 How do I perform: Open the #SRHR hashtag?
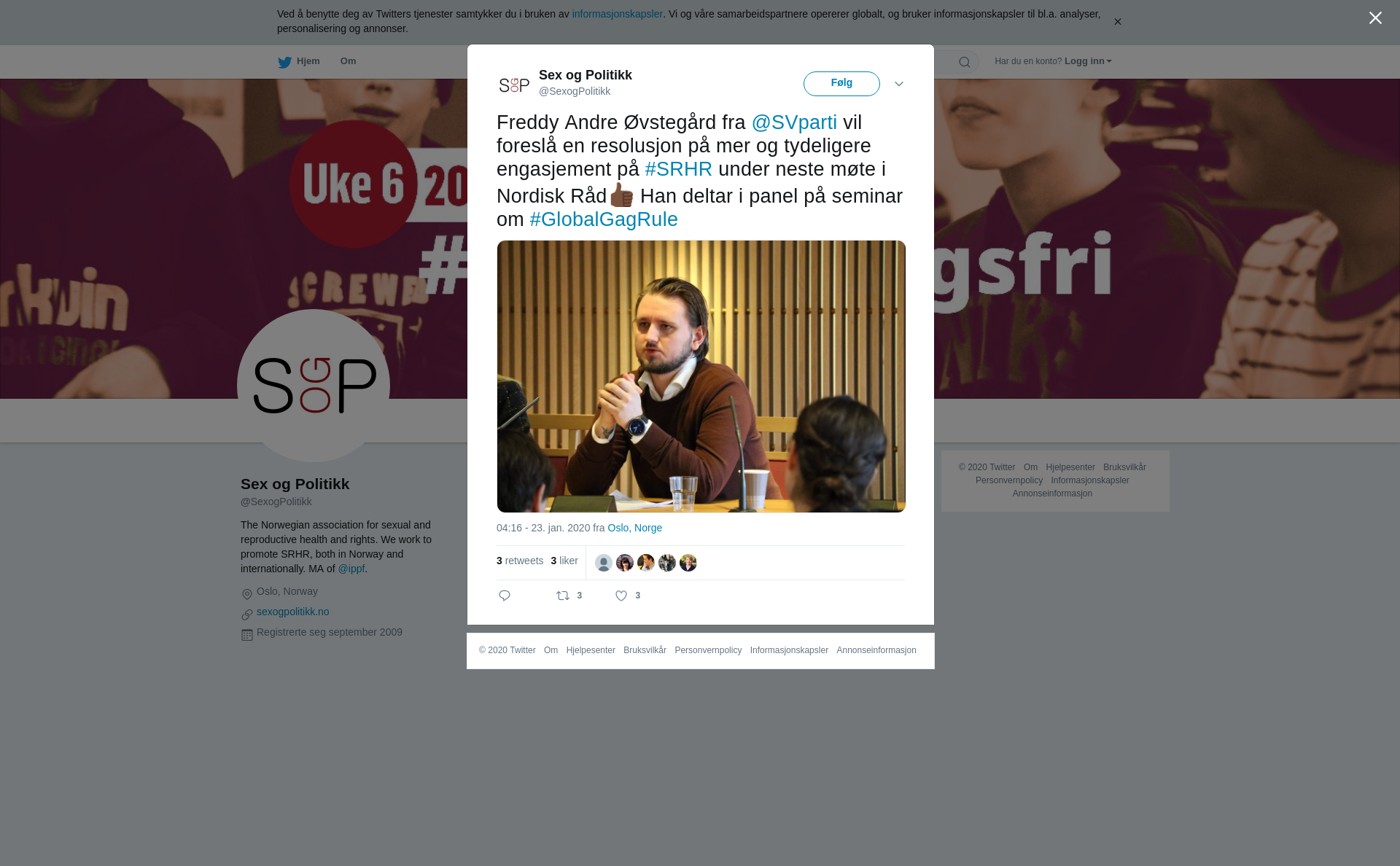pyautogui.click(x=678, y=169)
